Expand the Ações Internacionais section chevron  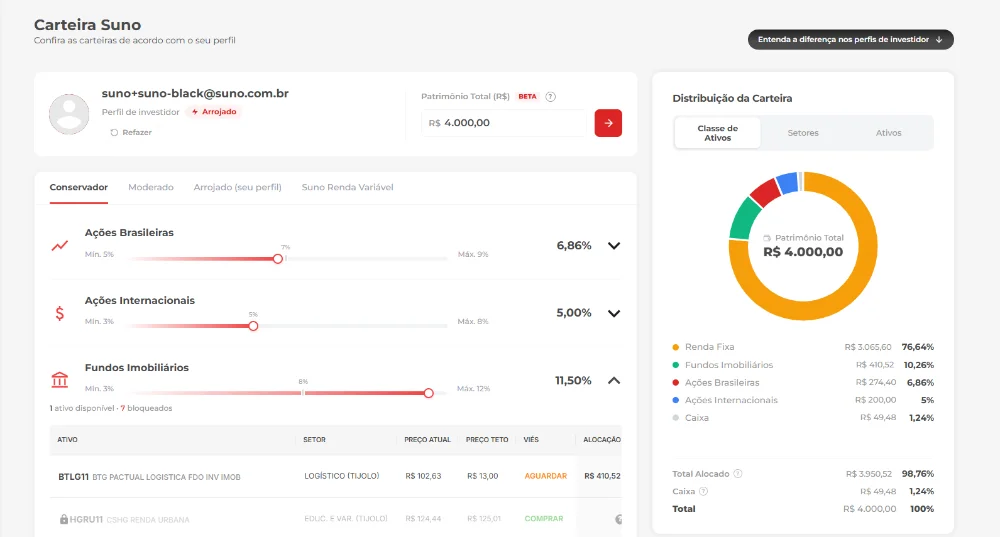pos(614,313)
